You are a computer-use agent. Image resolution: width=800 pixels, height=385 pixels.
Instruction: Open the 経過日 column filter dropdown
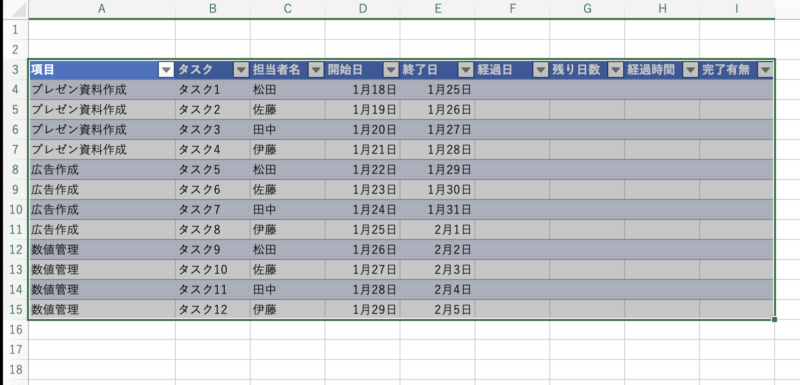(540, 70)
